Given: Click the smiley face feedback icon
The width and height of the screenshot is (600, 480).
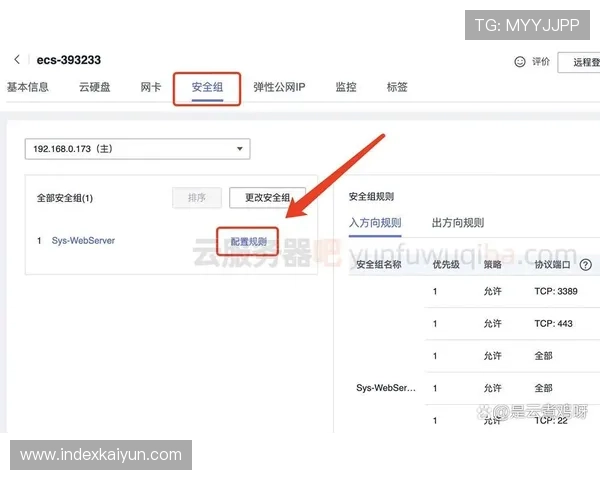Looking at the screenshot, I should (x=520, y=62).
